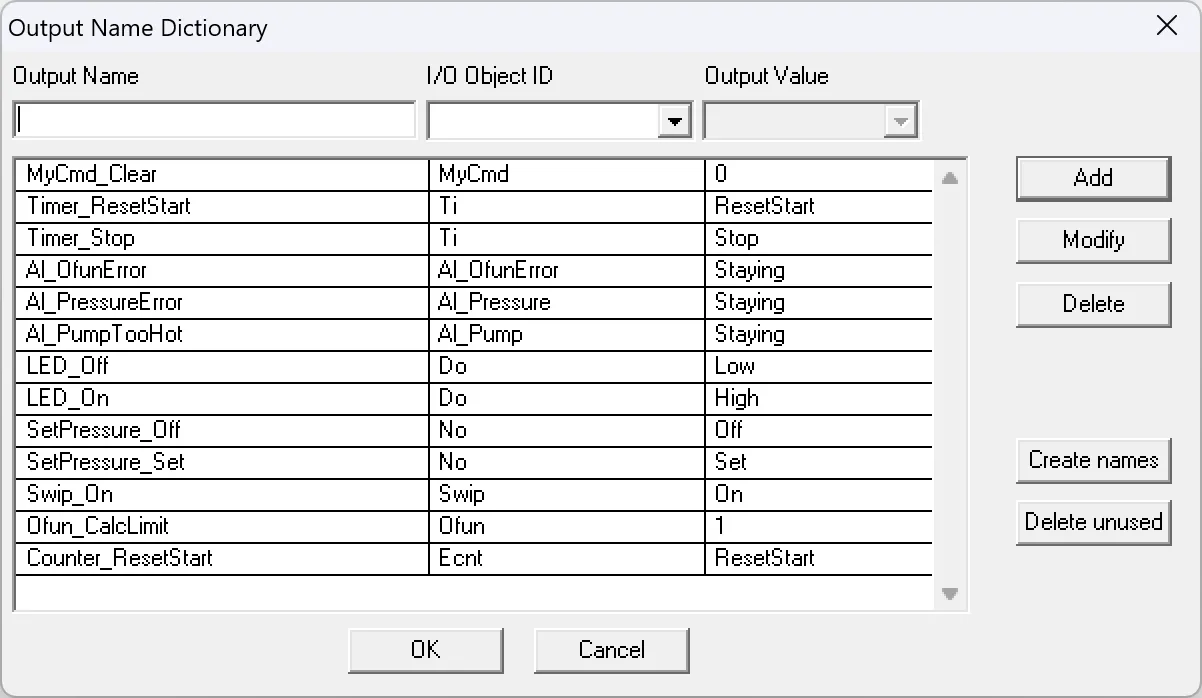The width and height of the screenshot is (1202, 698).
Task: Confirm with the OK button
Action: [x=425, y=650]
